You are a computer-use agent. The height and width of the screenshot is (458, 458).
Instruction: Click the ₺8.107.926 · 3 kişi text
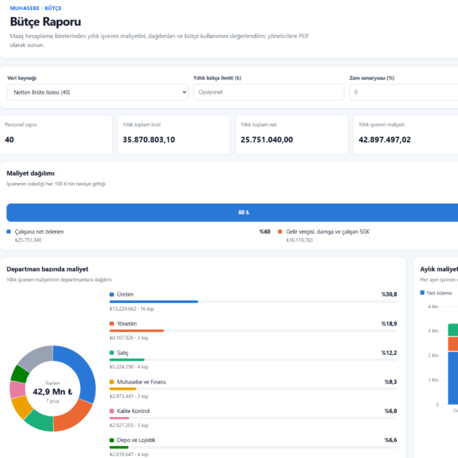129,338
